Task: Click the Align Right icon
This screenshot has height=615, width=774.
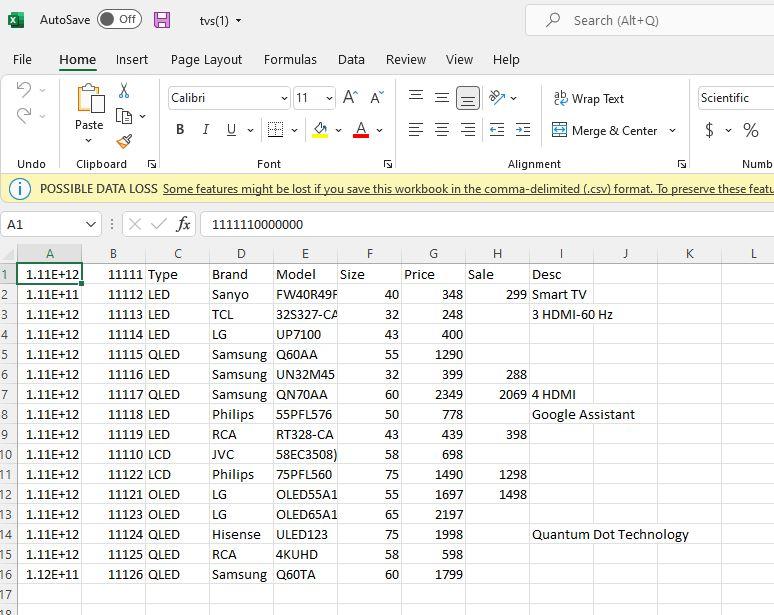Action: [467, 130]
